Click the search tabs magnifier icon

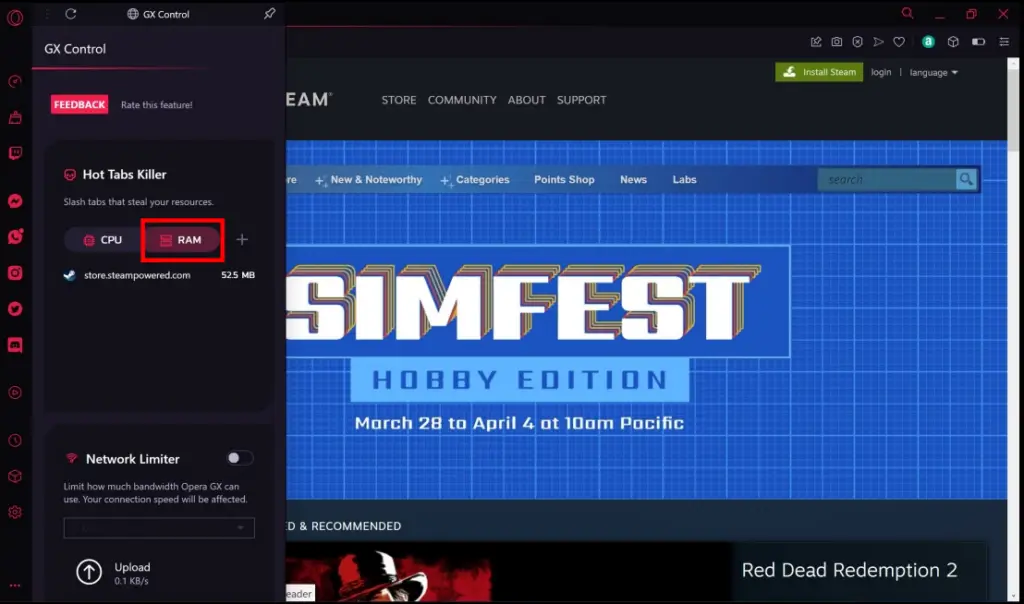(907, 13)
